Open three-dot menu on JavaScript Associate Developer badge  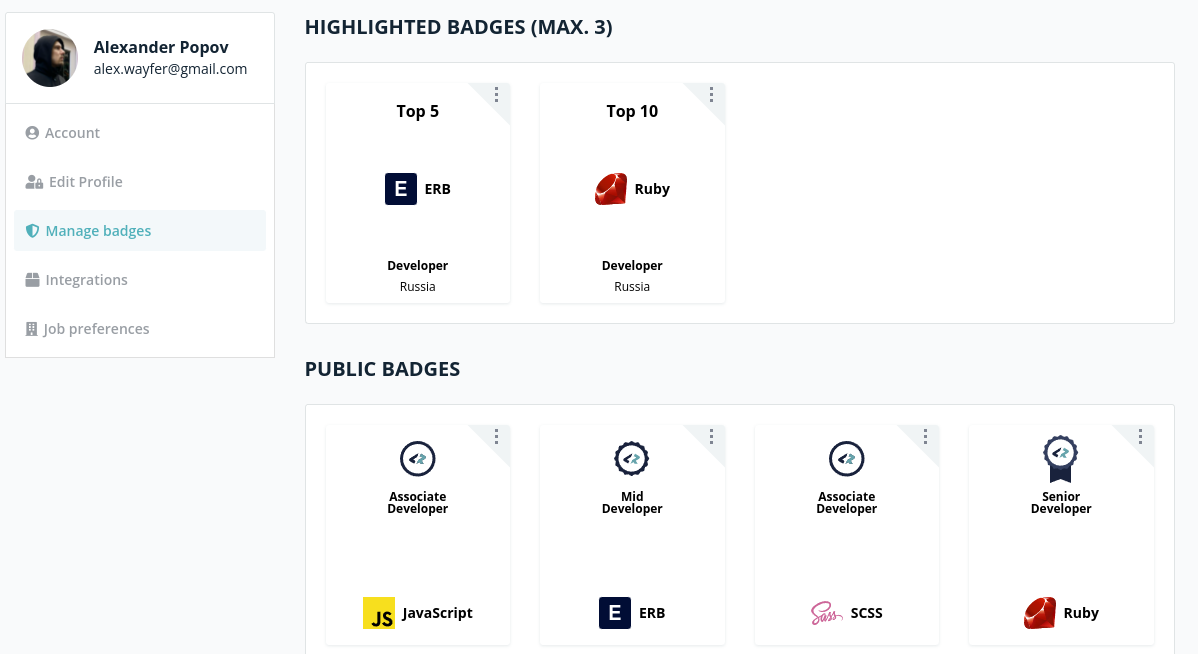point(497,436)
